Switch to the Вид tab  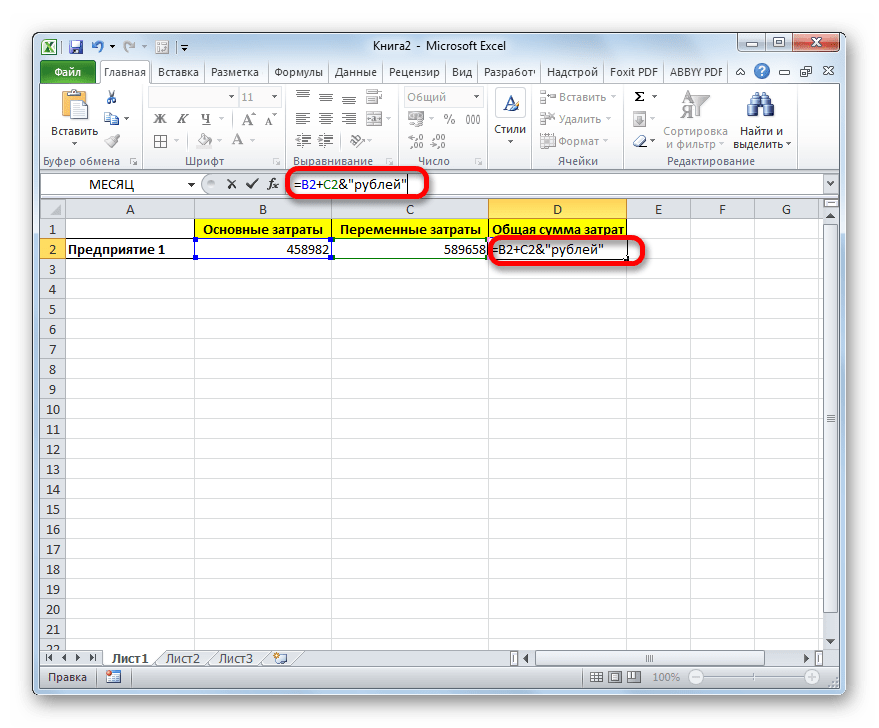461,72
